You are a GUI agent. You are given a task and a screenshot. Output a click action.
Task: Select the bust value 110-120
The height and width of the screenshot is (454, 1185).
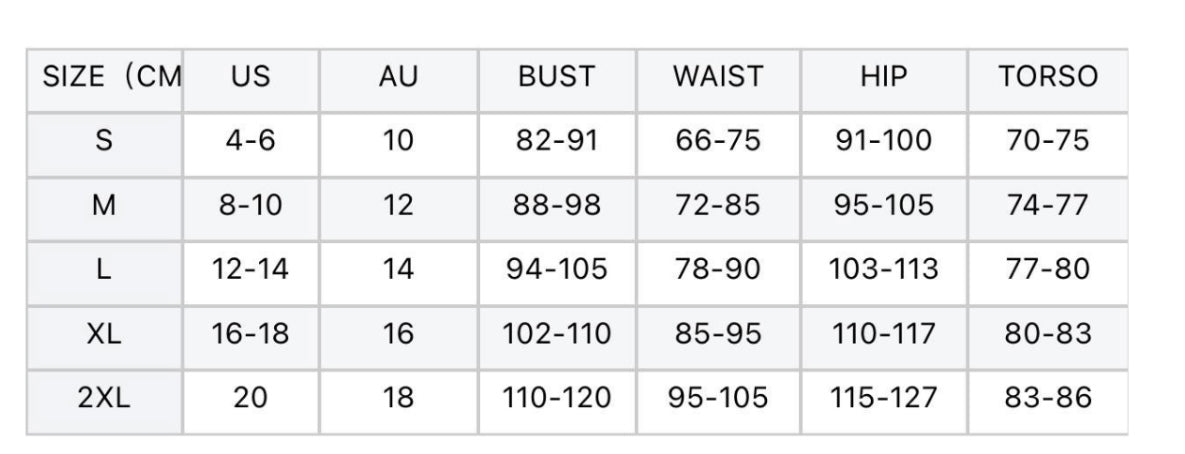click(x=557, y=398)
